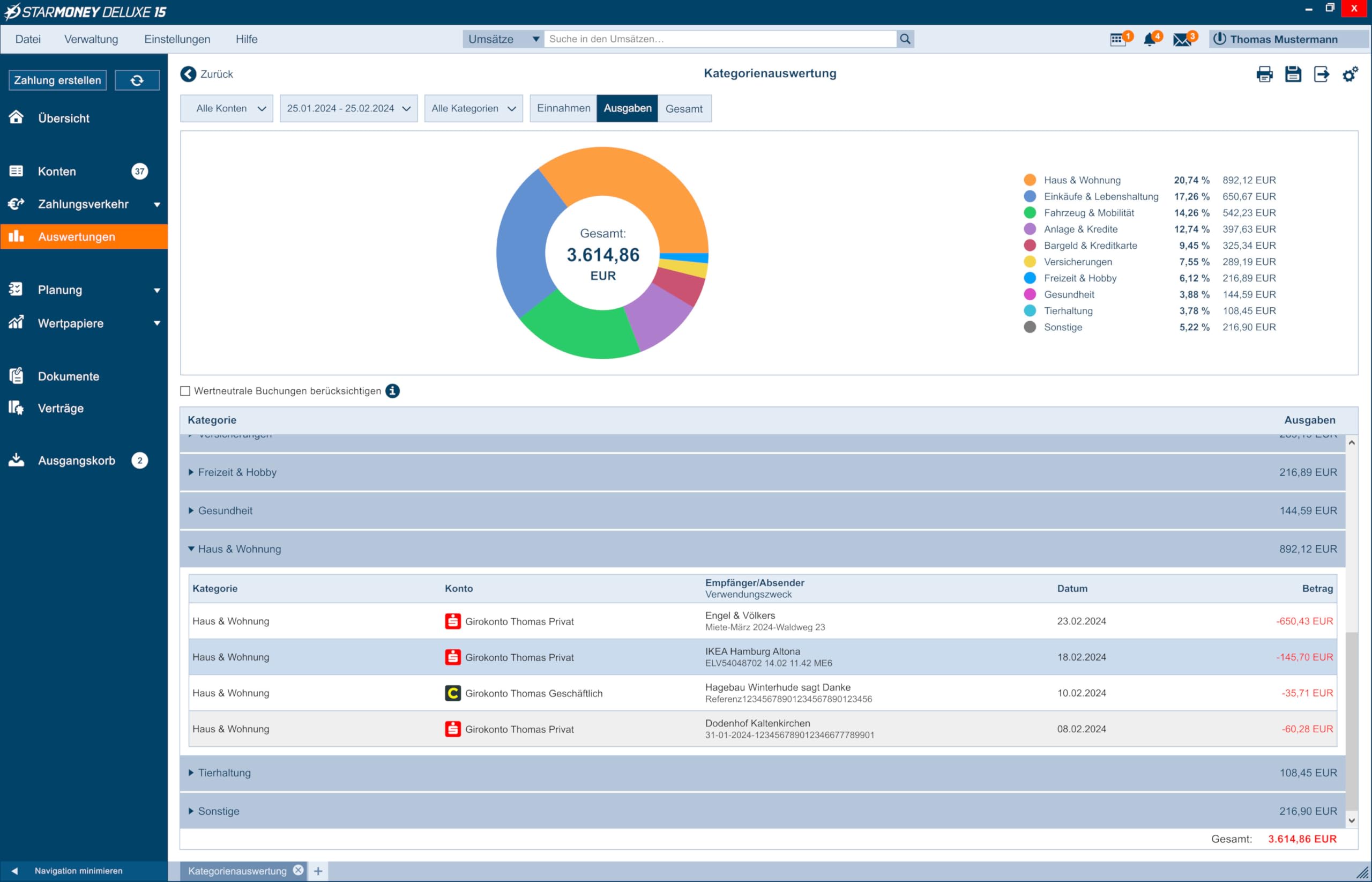Click the print icon in the top toolbar
The width and height of the screenshot is (1372, 882).
1264,74
